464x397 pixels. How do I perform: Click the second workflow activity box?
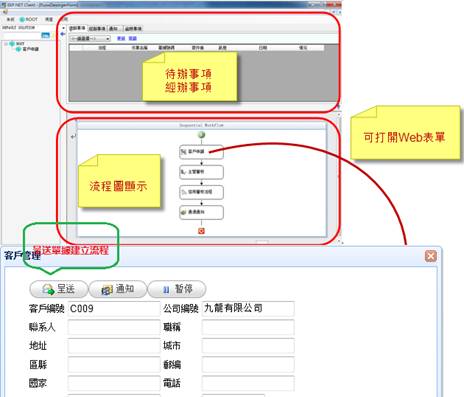tap(201, 172)
